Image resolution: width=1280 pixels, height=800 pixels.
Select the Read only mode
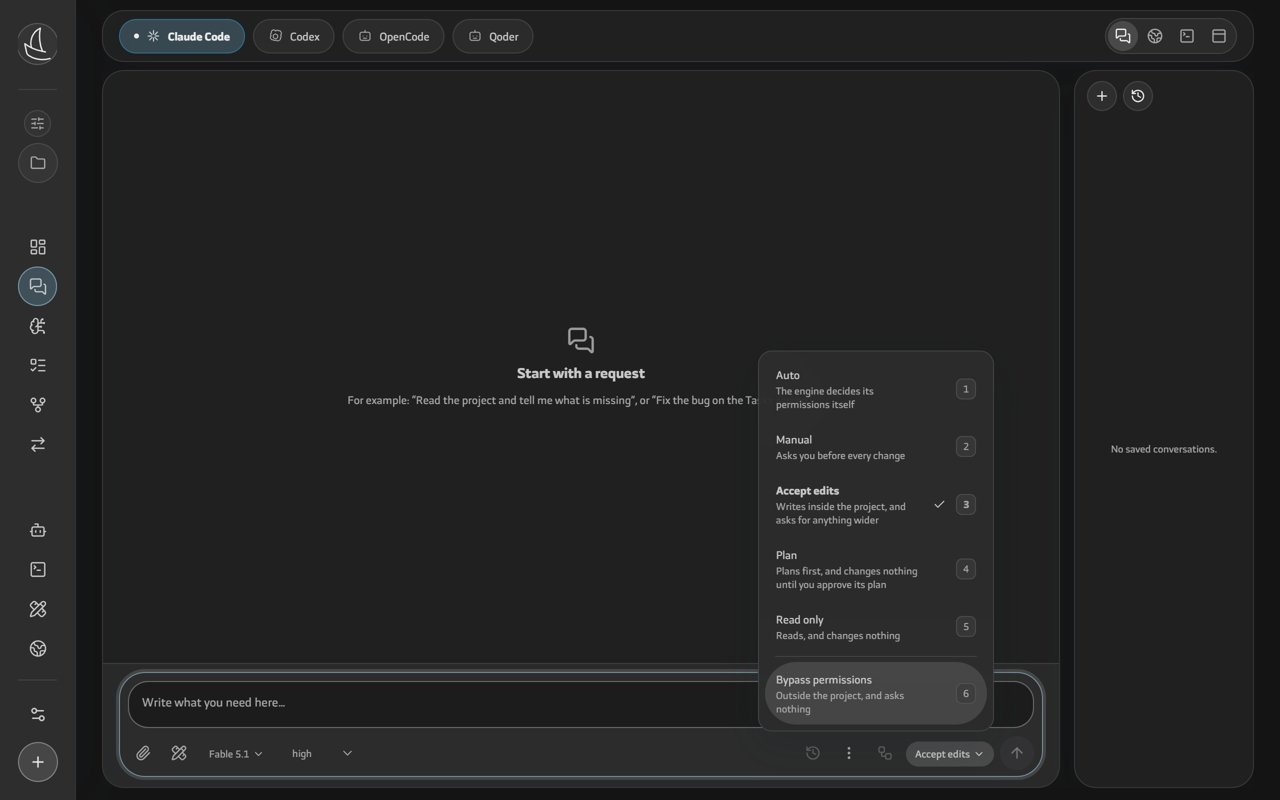coord(876,627)
